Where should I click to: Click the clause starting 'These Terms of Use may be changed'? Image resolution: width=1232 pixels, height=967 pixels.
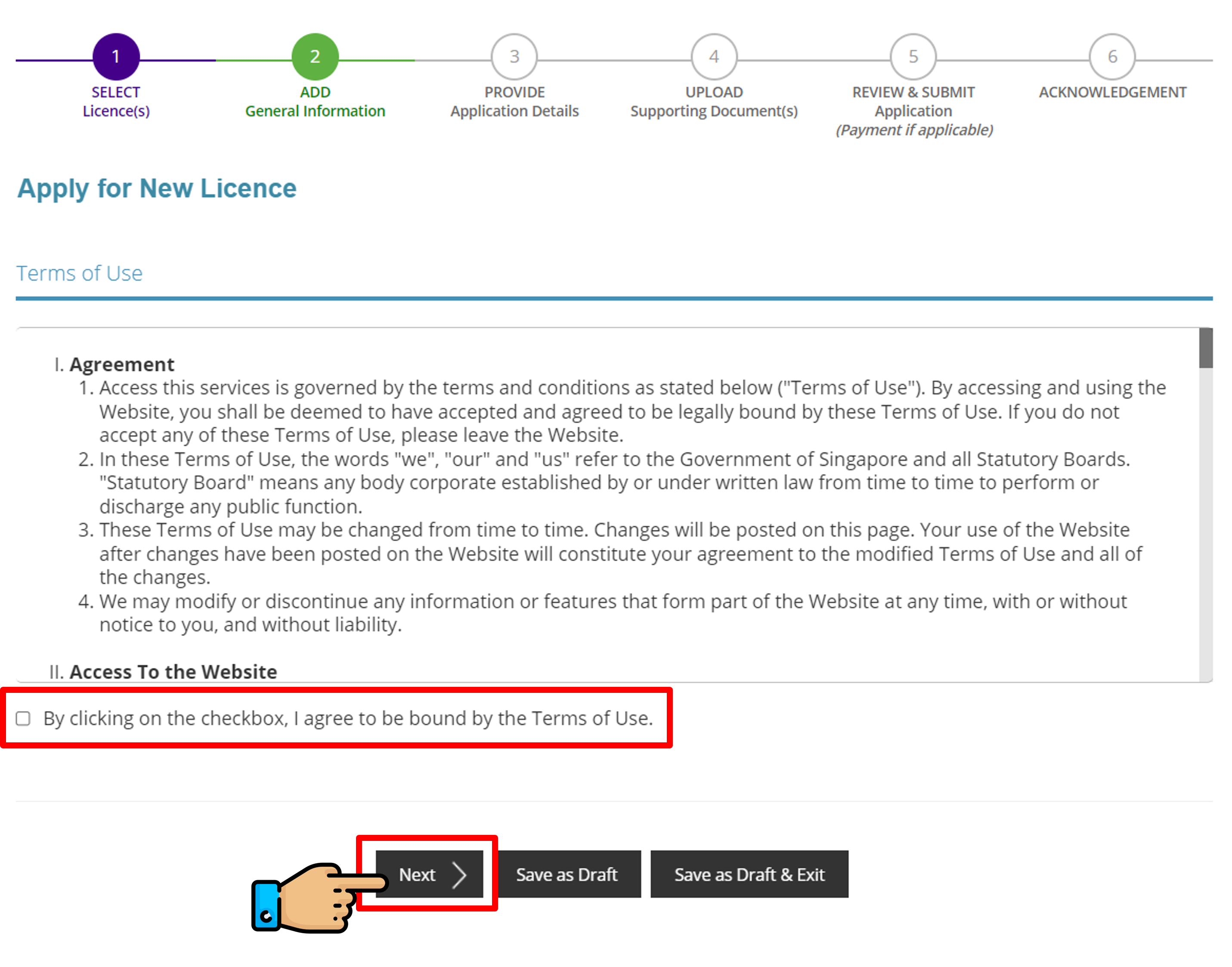click(x=621, y=554)
